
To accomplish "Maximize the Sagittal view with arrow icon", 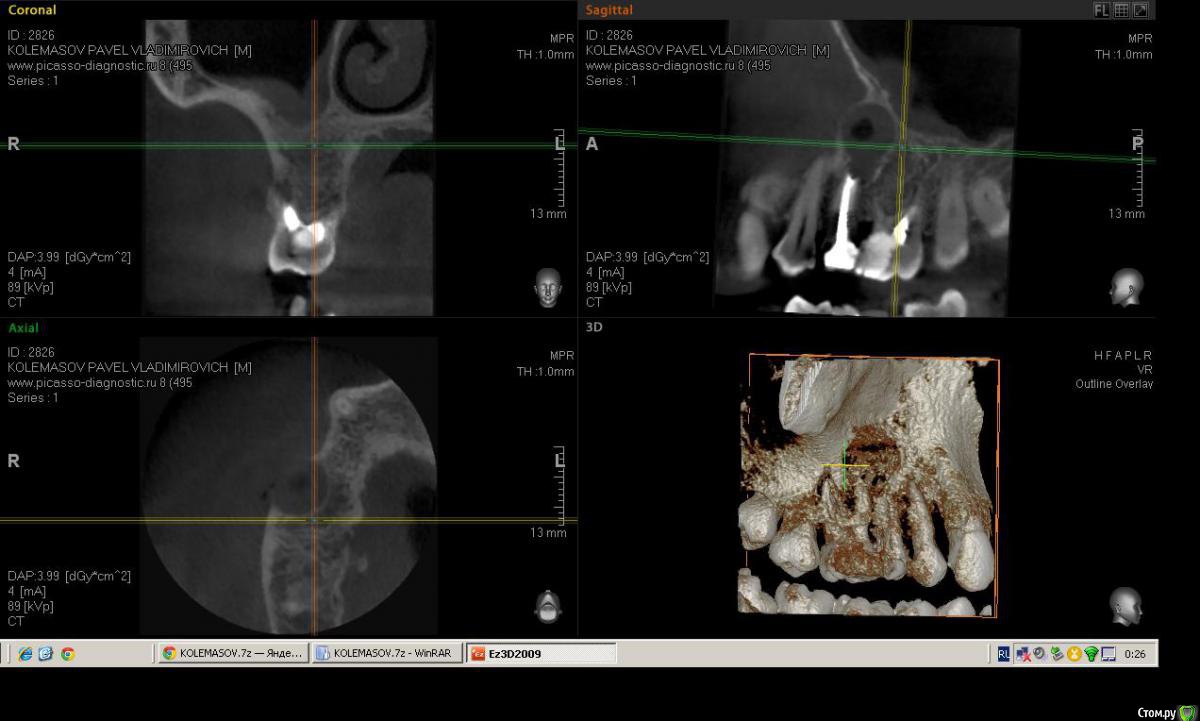I will click(x=1140, y=10).
